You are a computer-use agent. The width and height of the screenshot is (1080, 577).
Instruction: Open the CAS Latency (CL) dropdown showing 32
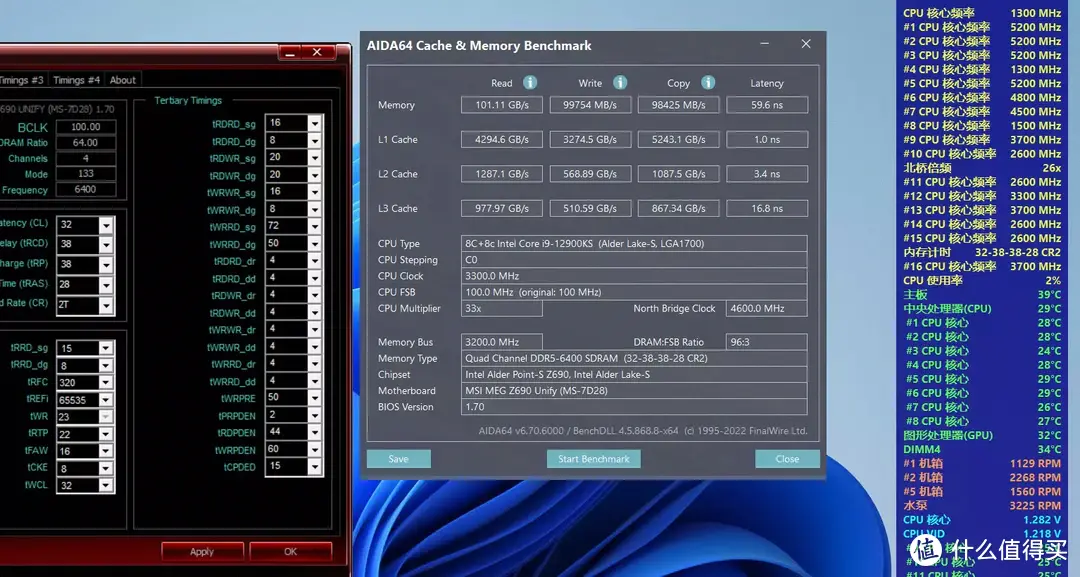tap(105, 225)
